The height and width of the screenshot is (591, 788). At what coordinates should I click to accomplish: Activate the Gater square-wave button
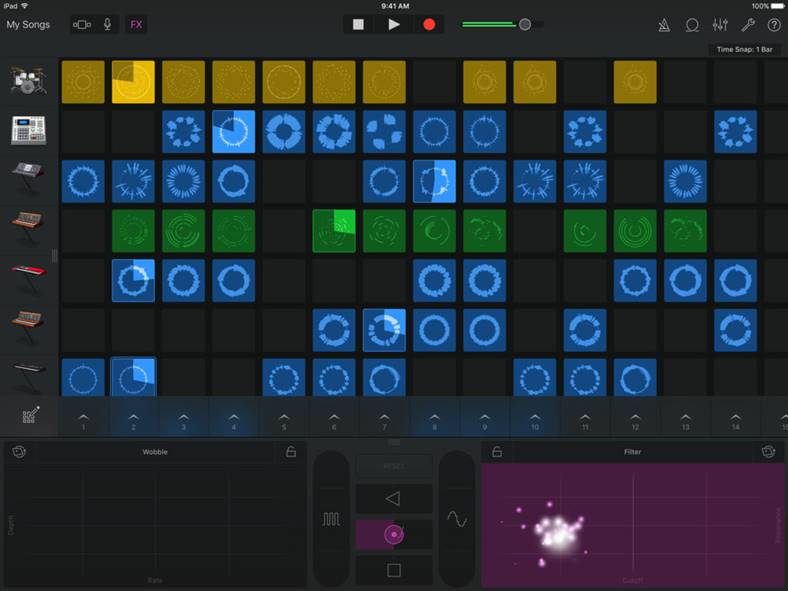[x=331, y=519]
